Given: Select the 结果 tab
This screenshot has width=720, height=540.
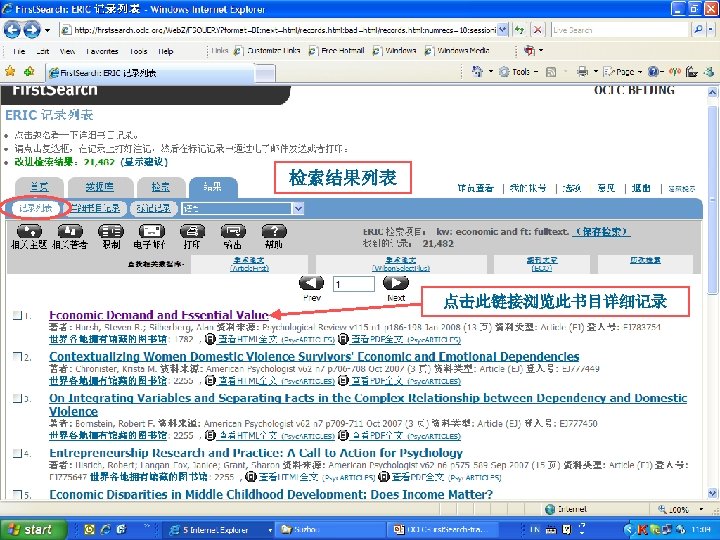Looking at the screenshot, I should coord(212,187).
